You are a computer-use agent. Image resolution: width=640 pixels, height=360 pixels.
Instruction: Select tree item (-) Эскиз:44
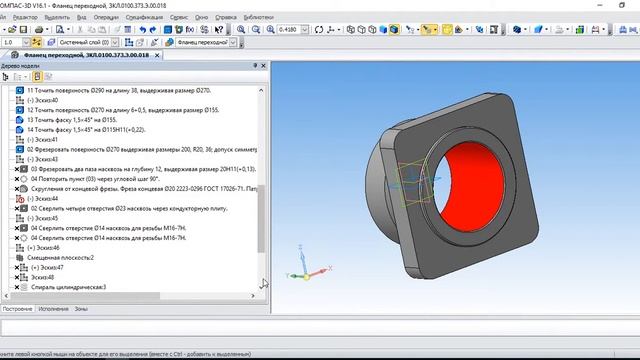tap(42, 198)
